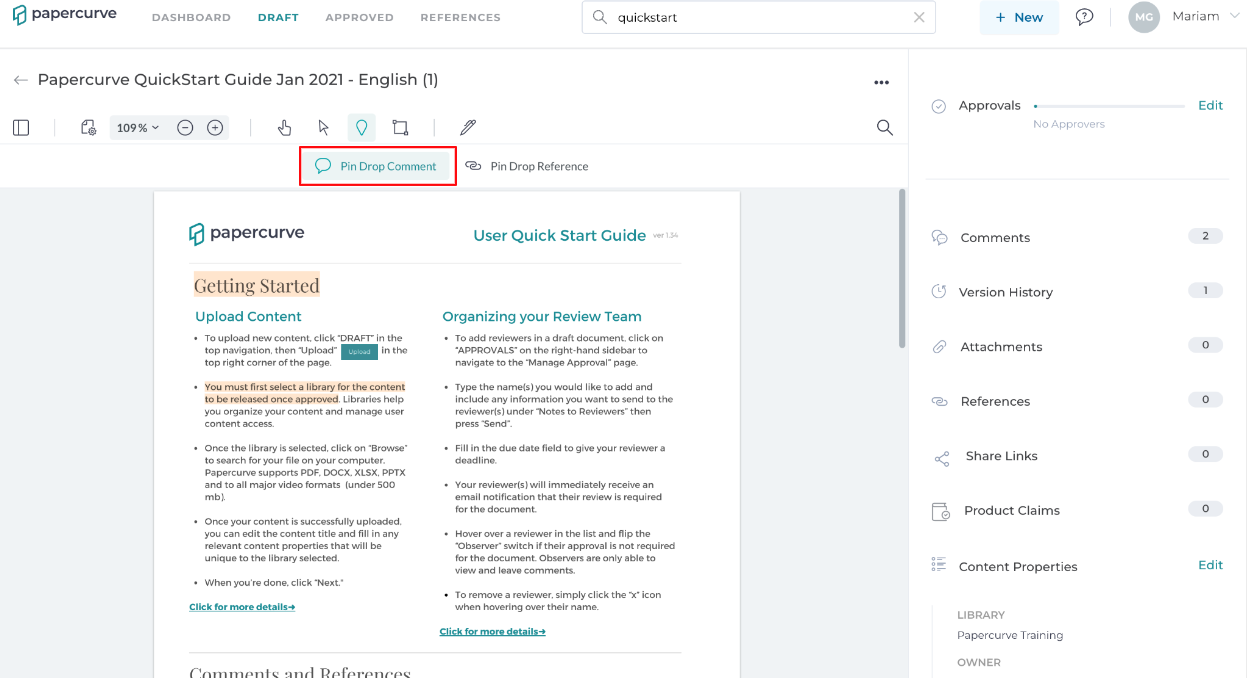Viewport: 1247px width, 679px height.
Task: Click the document title text
Action: coord(238,80)
